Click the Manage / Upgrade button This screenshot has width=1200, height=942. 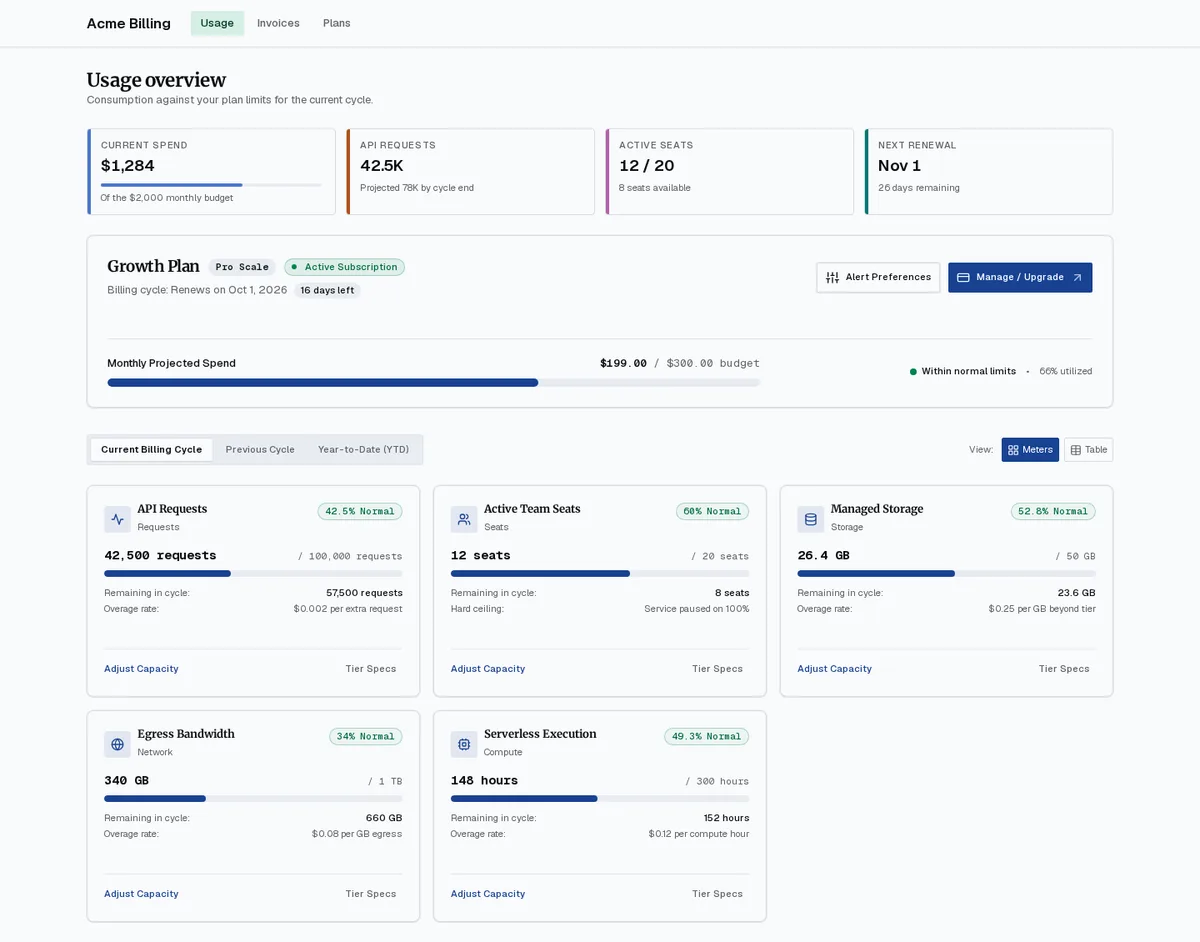coord(1020,277)
